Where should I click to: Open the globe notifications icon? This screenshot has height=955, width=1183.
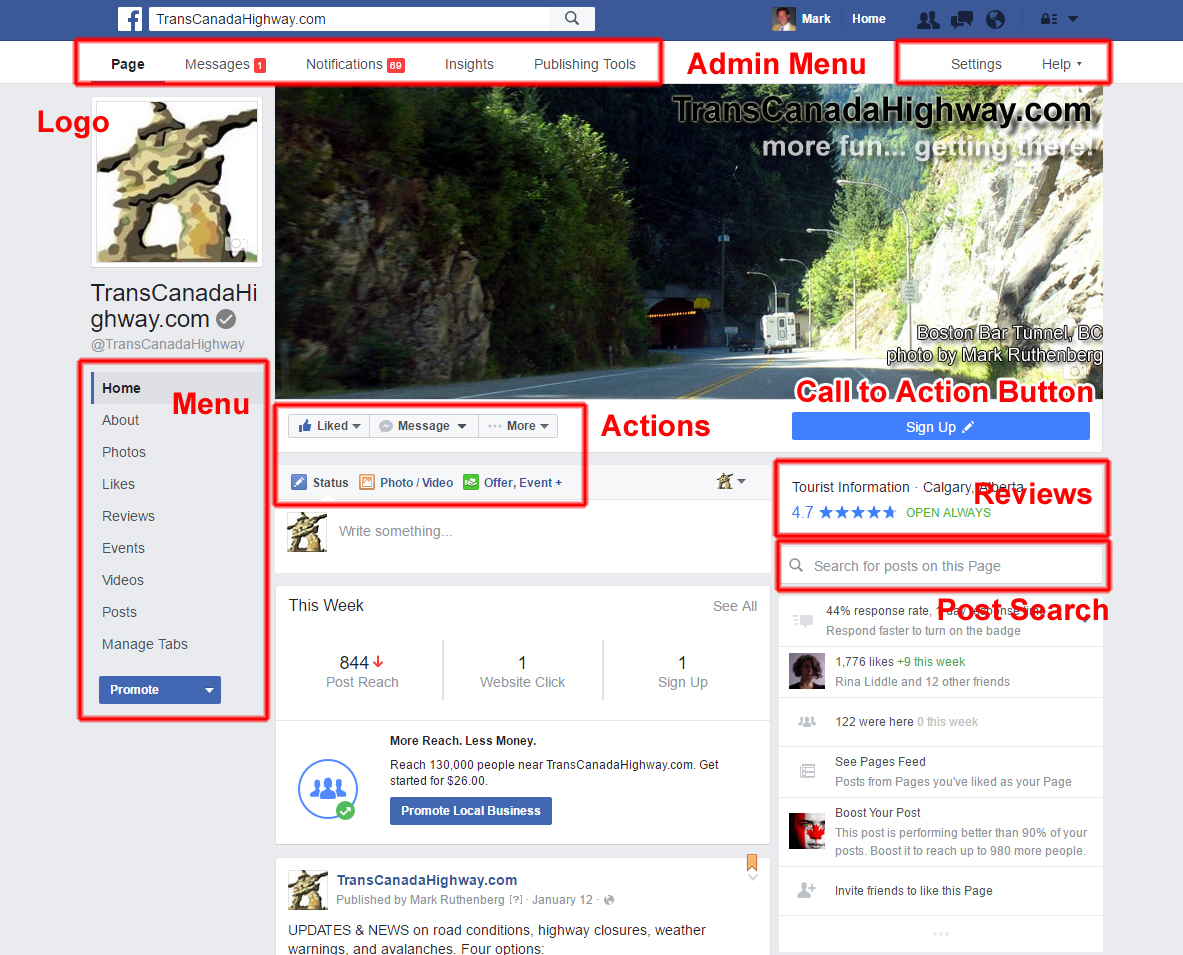995,20
